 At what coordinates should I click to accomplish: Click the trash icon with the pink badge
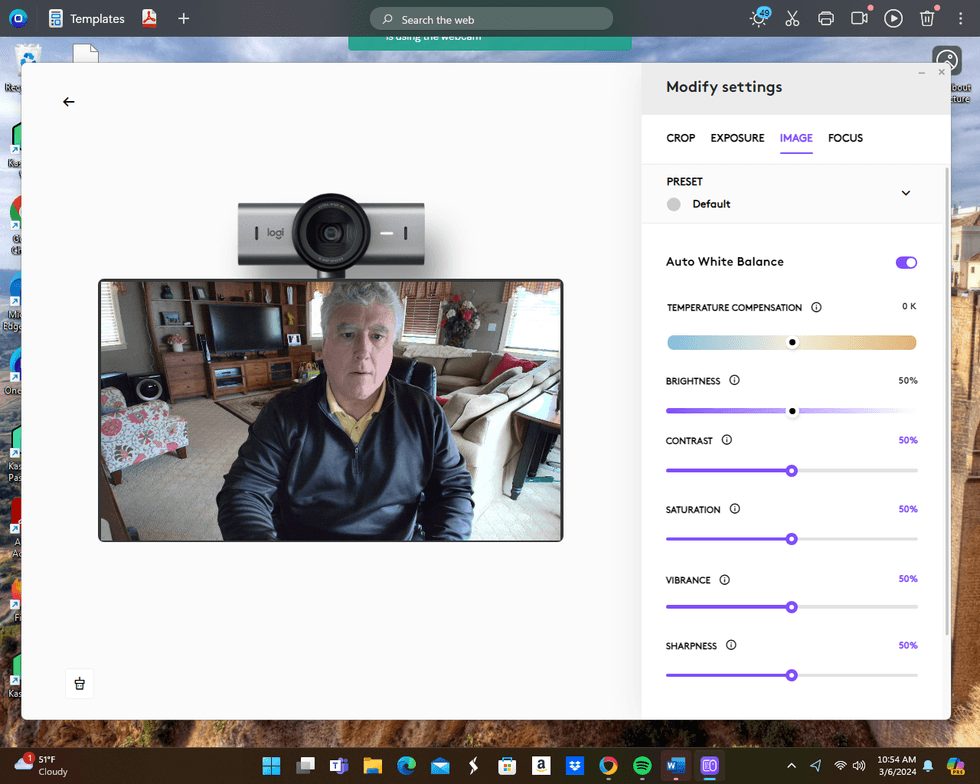tap(926, 17)
